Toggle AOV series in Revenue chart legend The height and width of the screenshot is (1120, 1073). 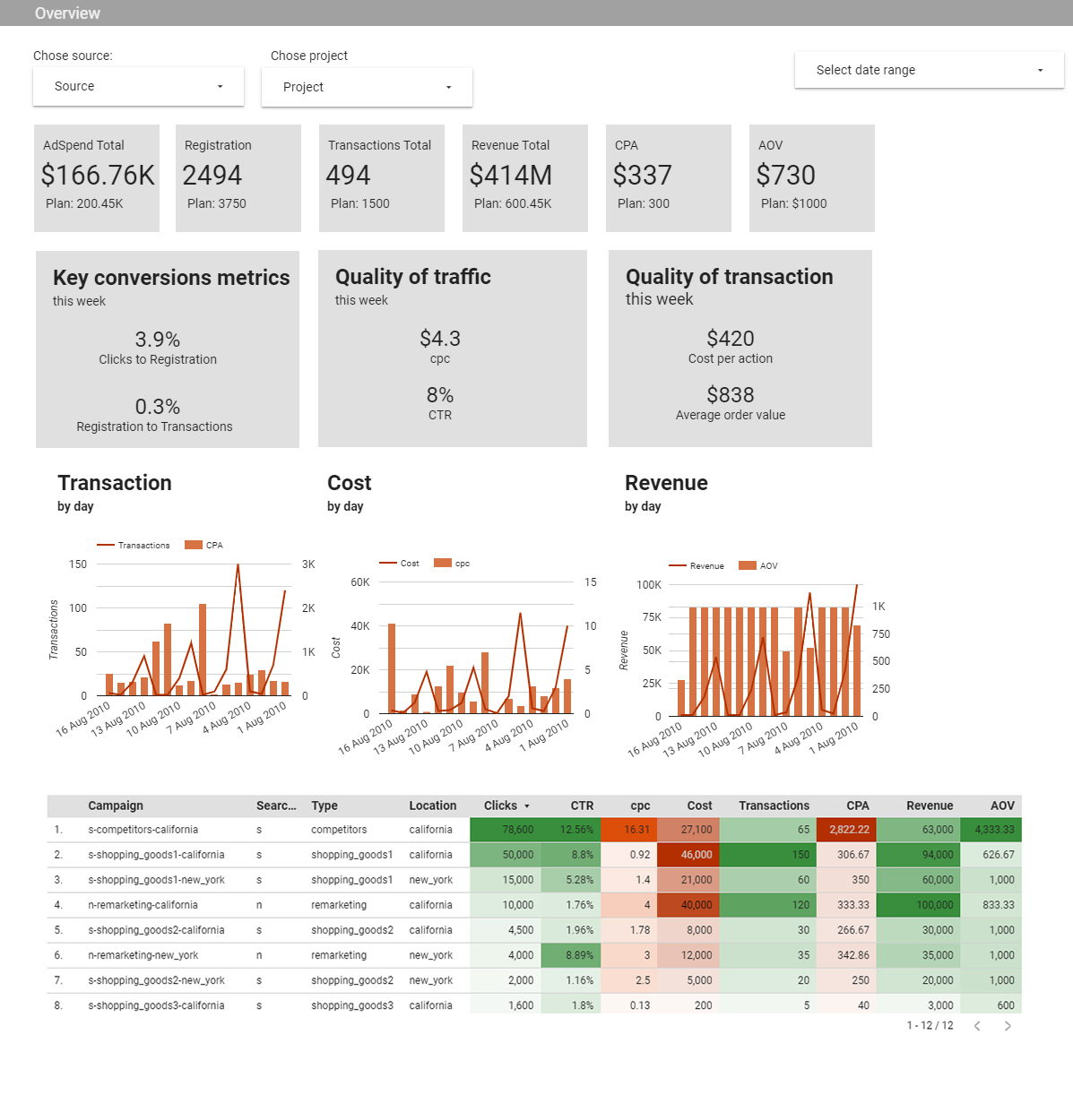pos(758,566)
